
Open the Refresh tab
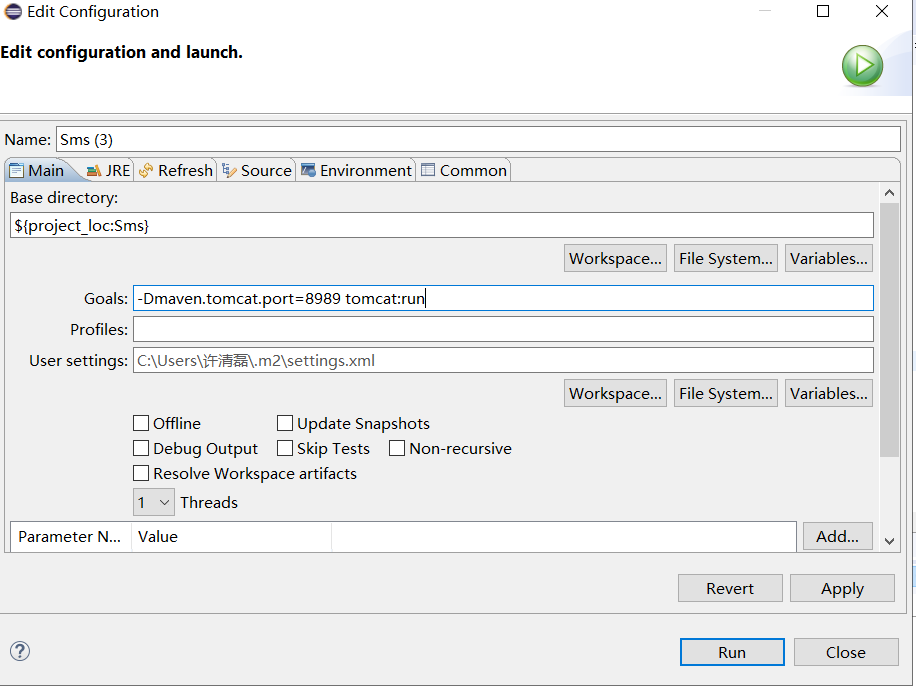point(176,170)
